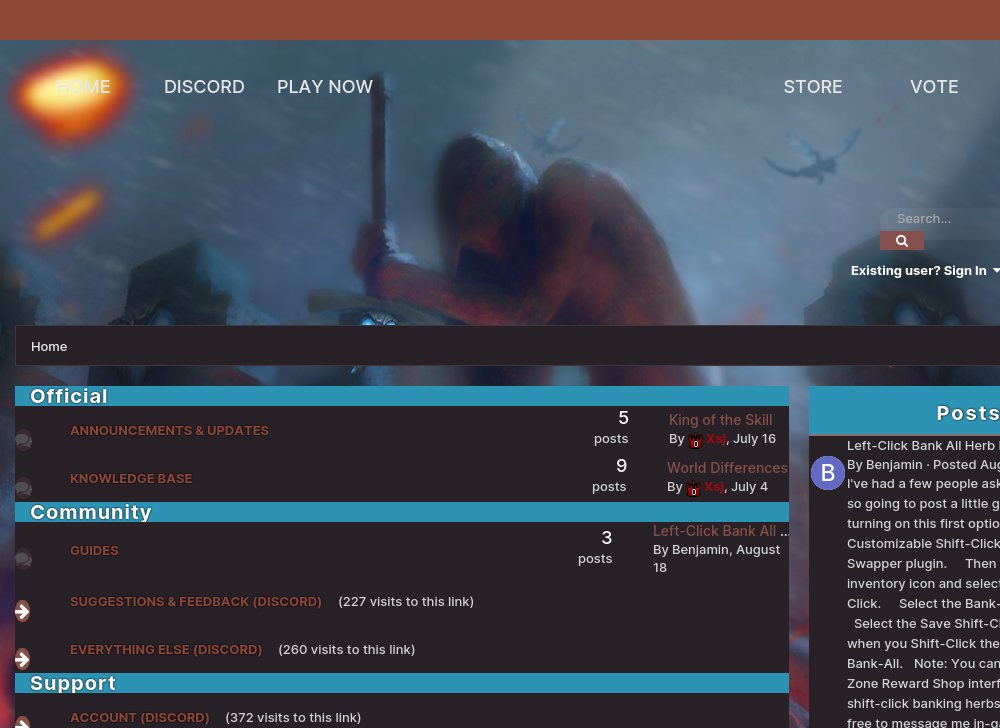Open Benjamin's avatar circle with letter B
Screen dimensions: 1000x728
827,473
